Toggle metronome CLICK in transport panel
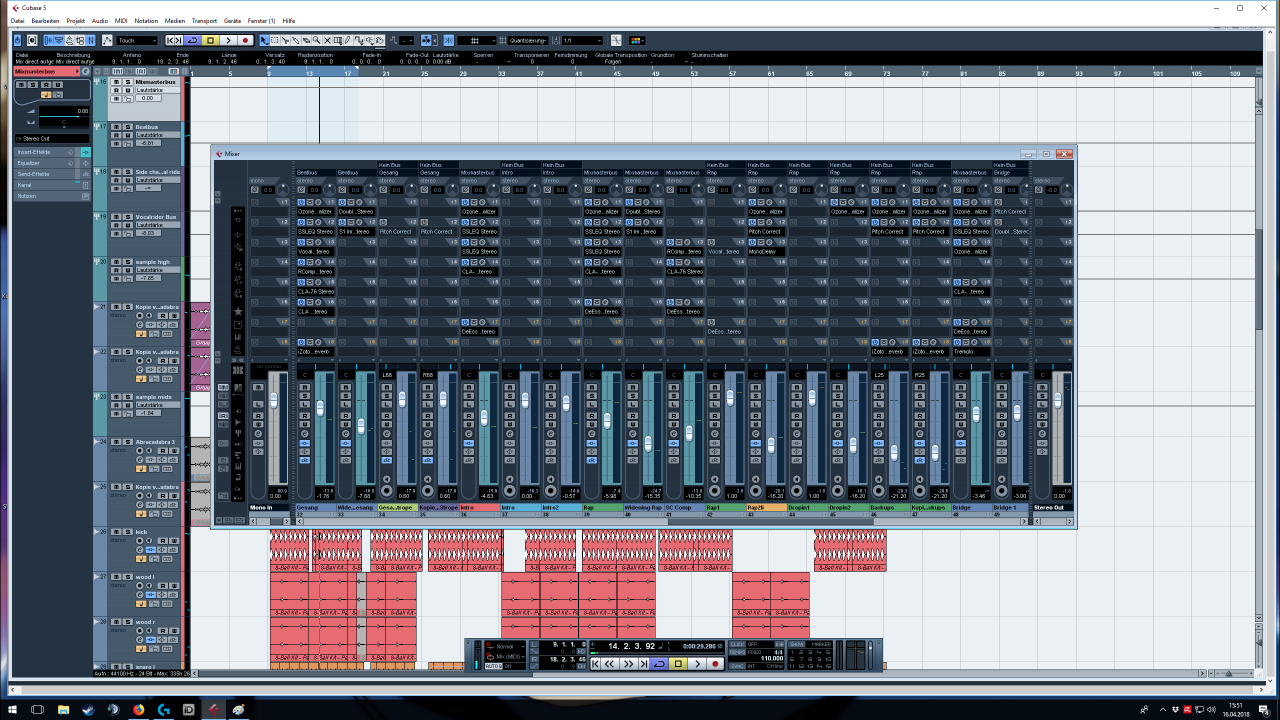Image resolution: width=1280 pixels, height=720 pixels. coord(737,644)
